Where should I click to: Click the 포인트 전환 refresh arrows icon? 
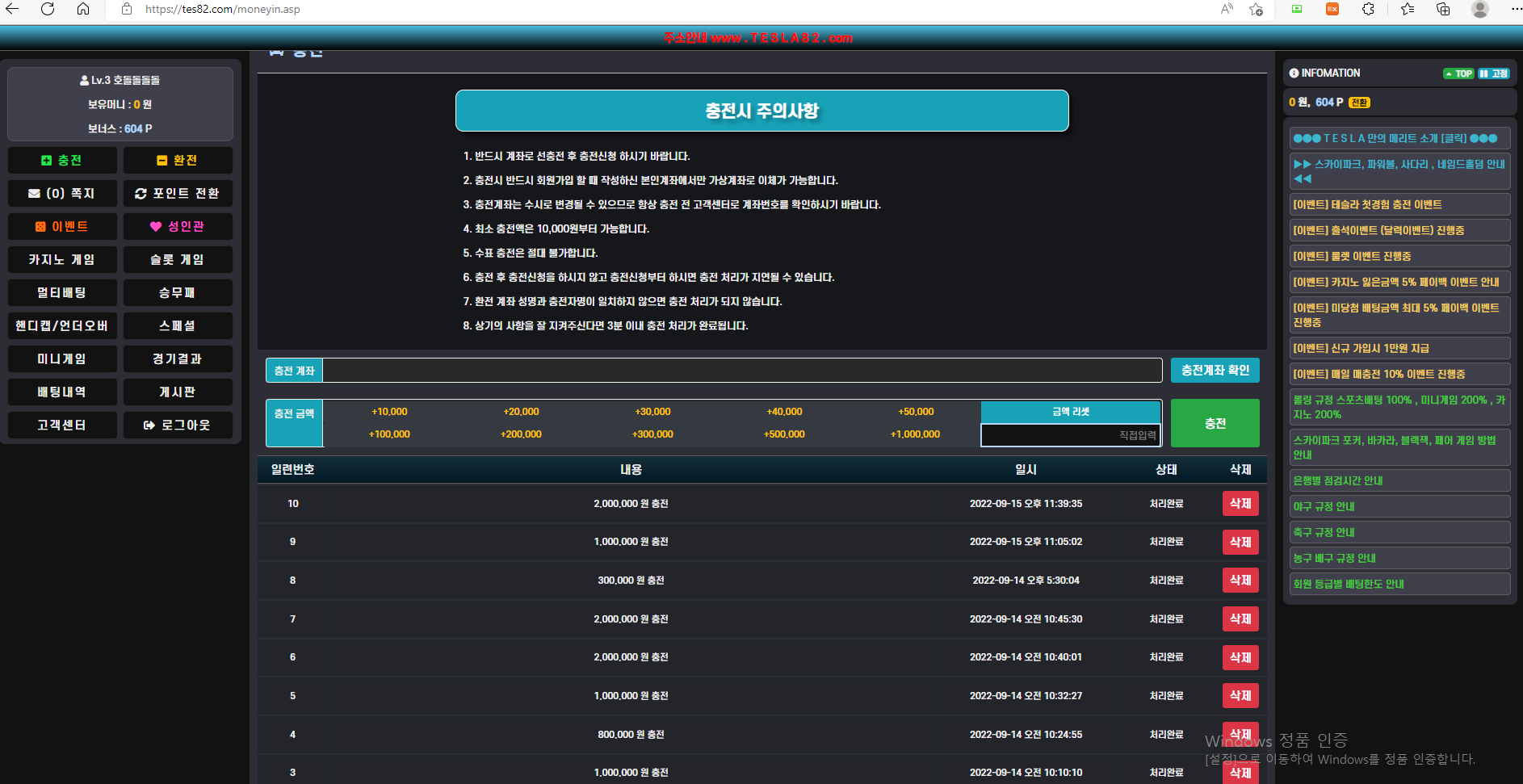click(141, 194)
